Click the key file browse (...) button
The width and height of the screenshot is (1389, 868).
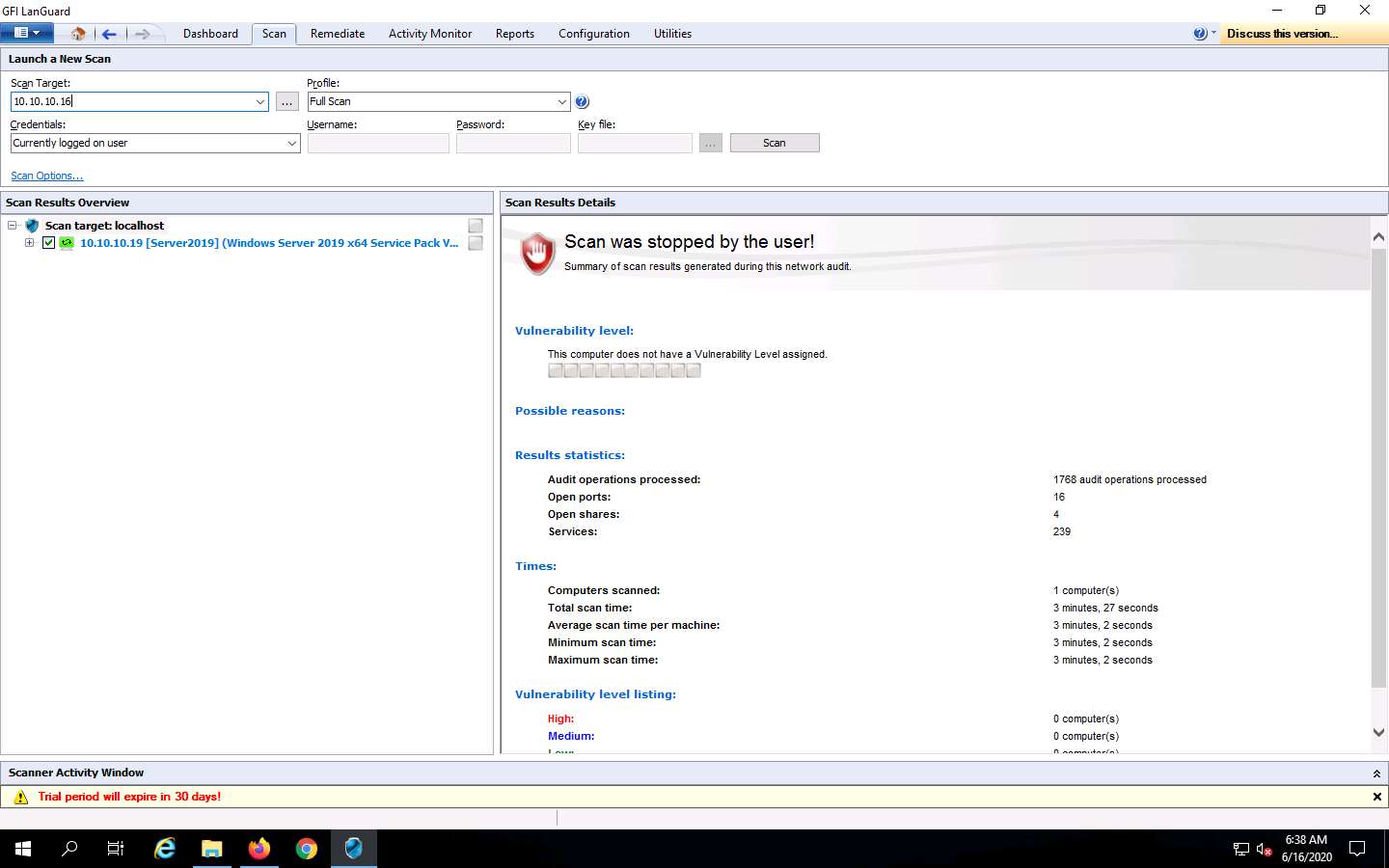click(711, 143)
